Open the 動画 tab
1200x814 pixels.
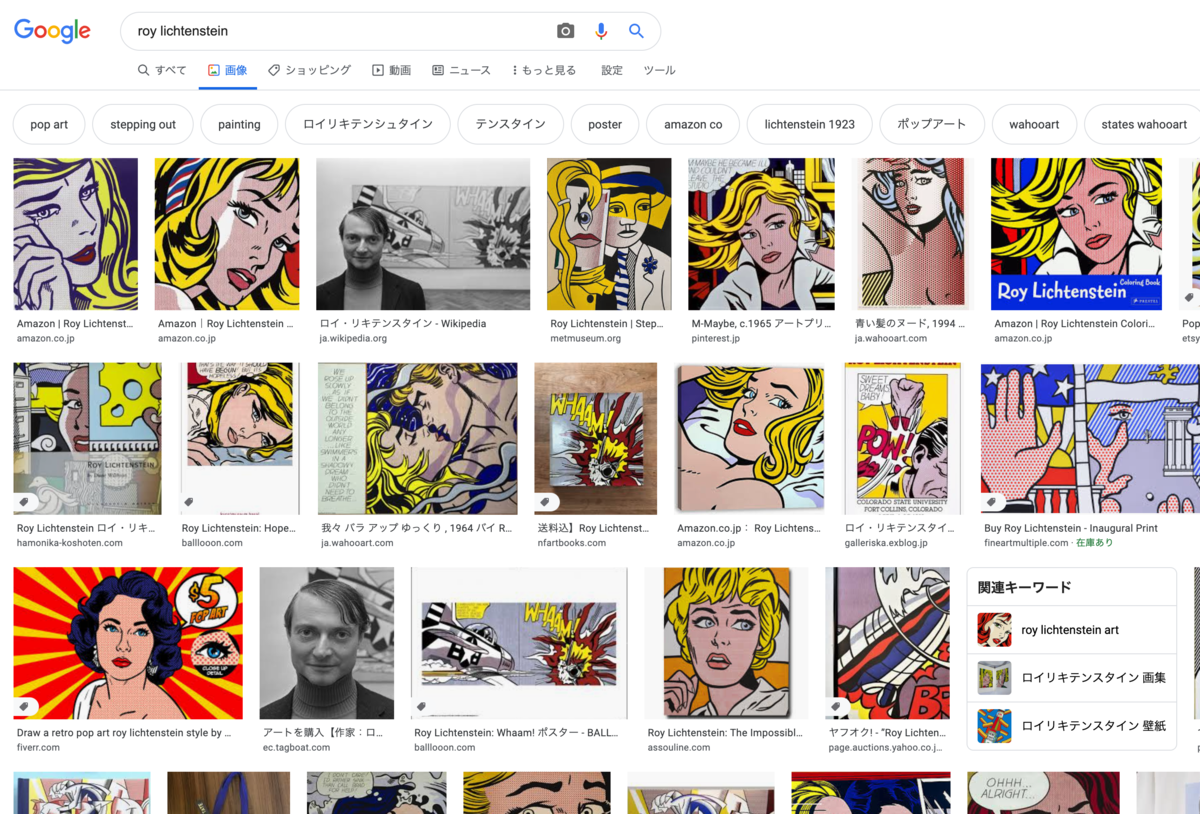coord(391,70)
